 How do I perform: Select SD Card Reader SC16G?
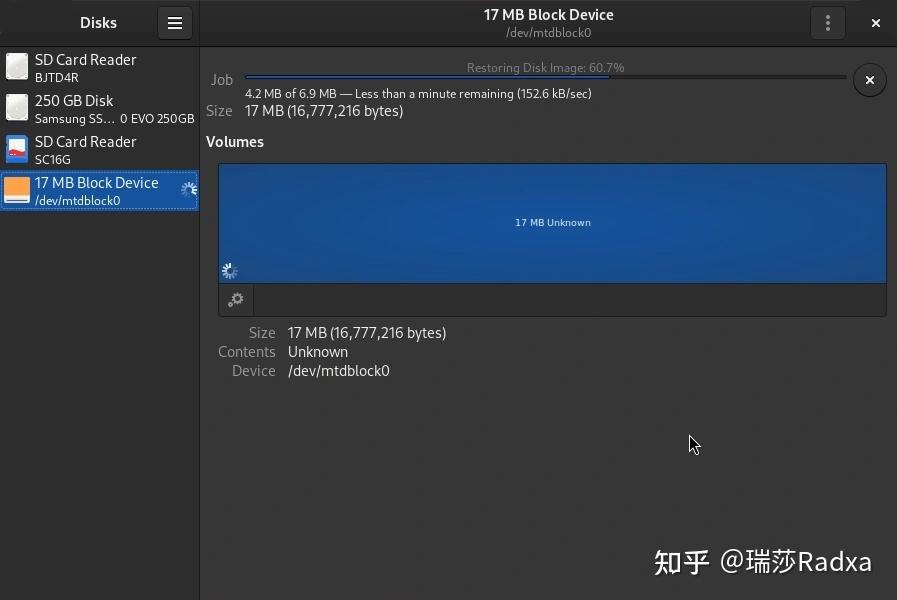[100, 150]
